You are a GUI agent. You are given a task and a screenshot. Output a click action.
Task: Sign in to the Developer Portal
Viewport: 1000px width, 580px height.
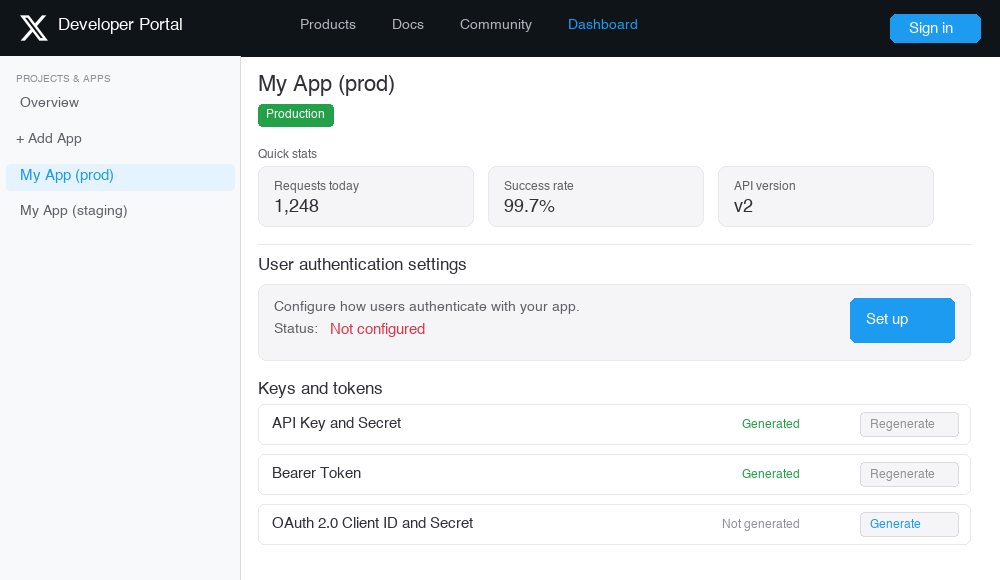934,28
